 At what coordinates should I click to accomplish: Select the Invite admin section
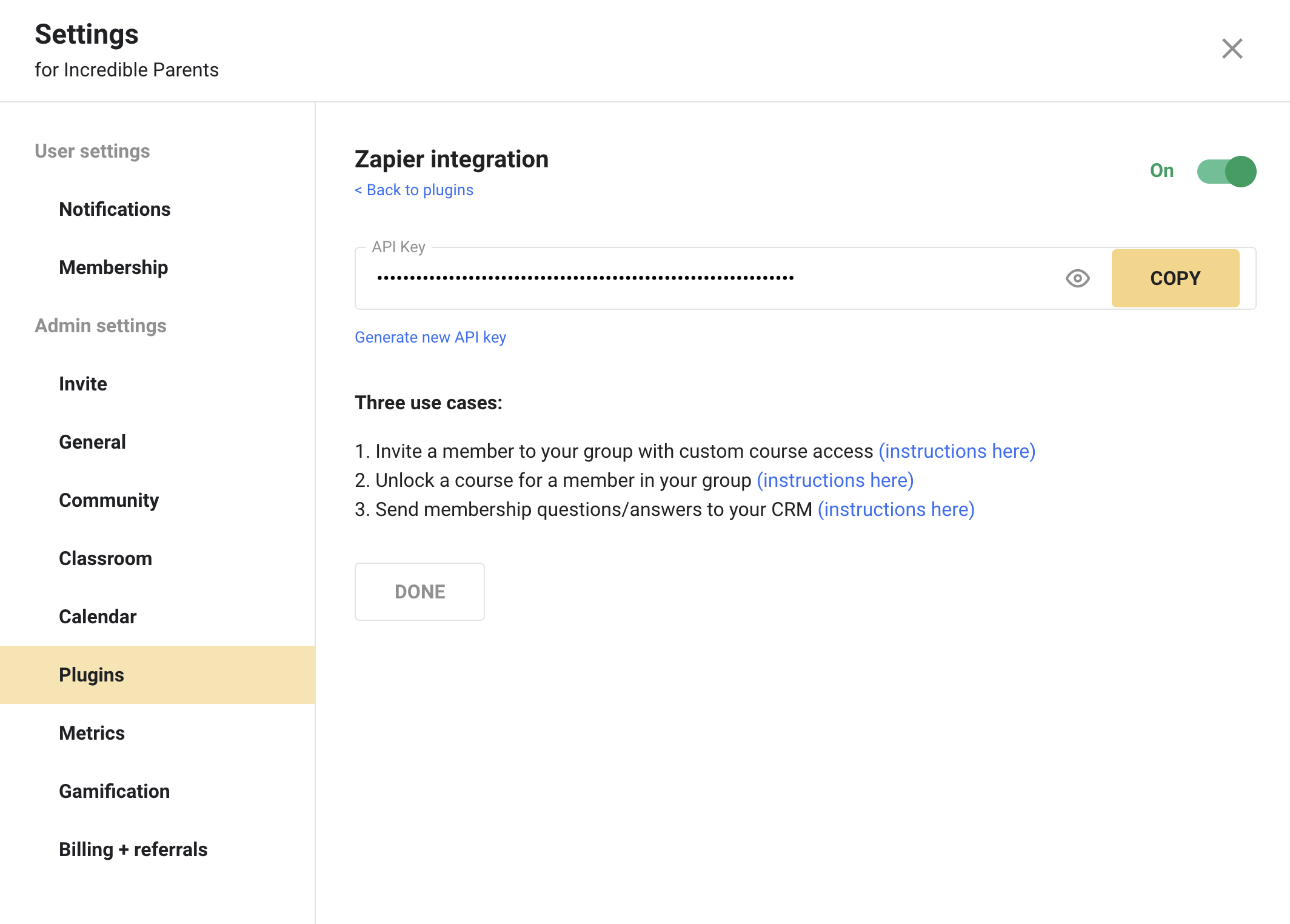tap(83, 384)
